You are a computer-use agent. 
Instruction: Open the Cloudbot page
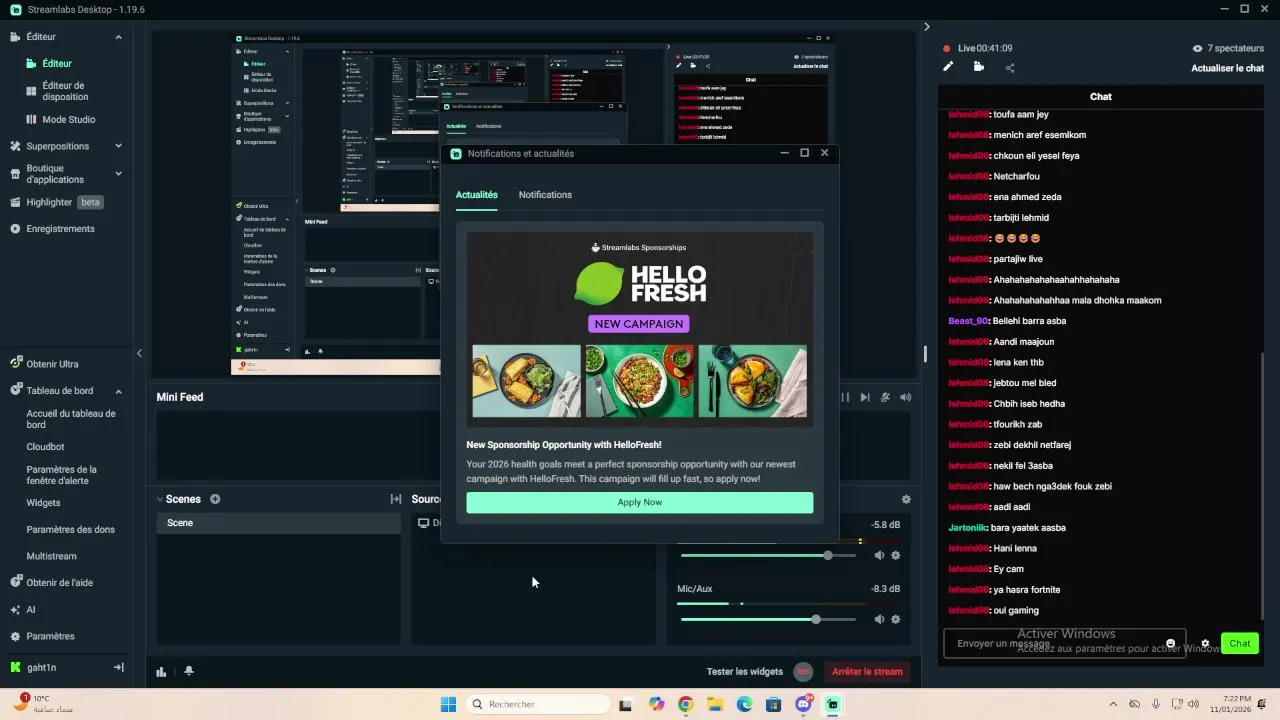tap(45, 447)
